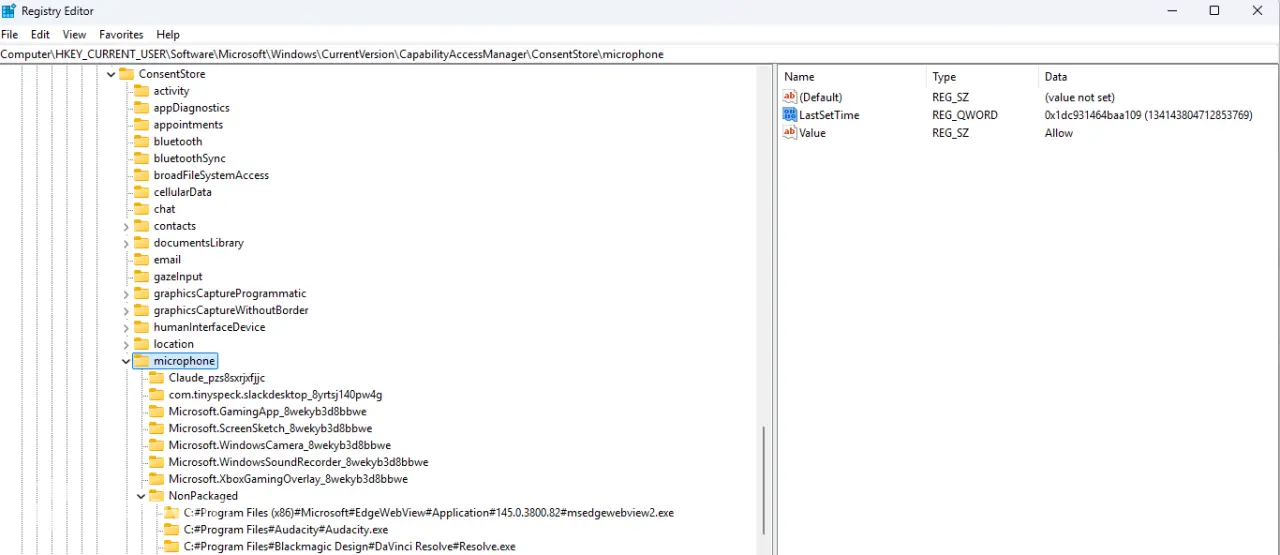Open the View menu

(74, 34)
